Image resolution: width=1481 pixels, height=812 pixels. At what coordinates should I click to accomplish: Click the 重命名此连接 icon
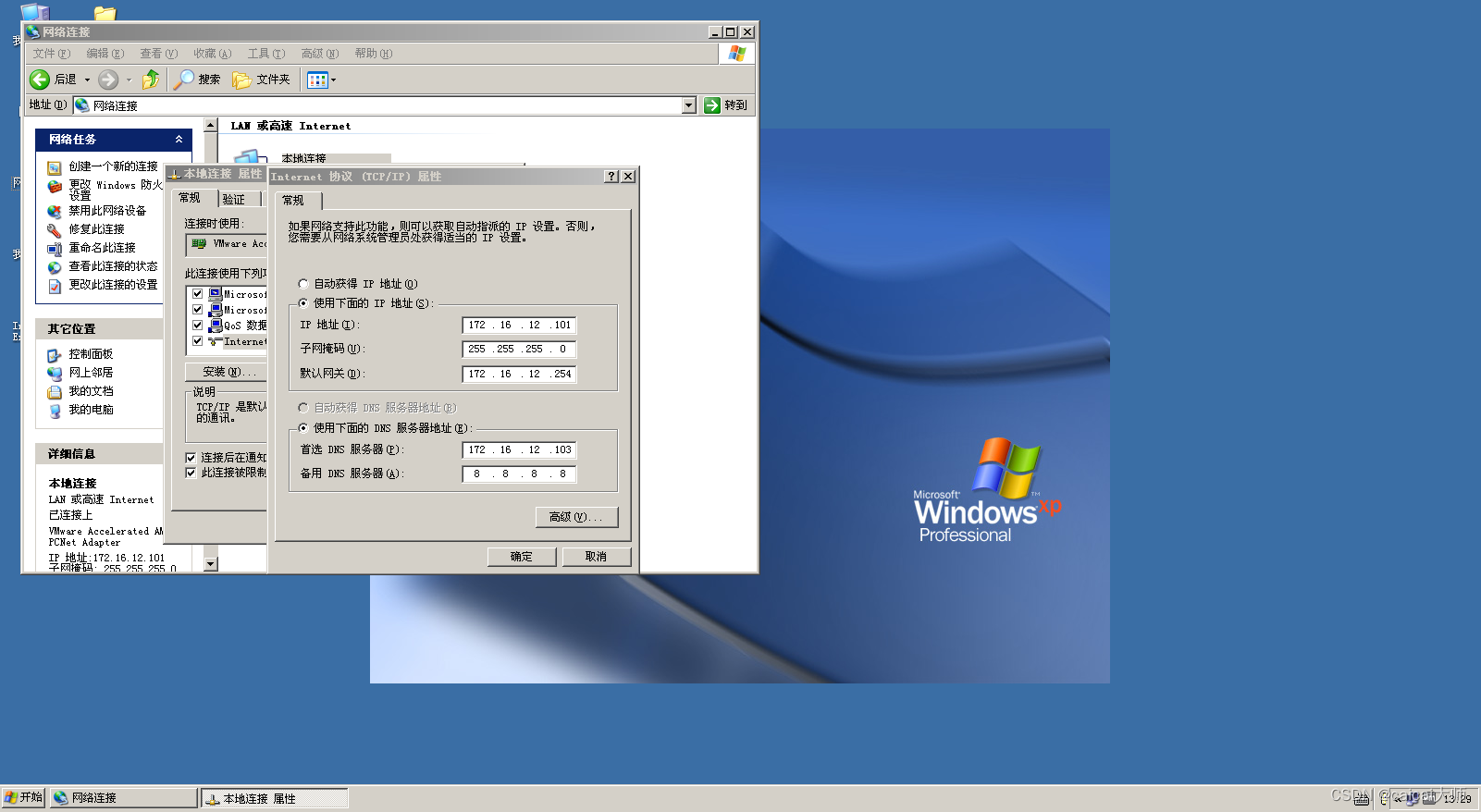click(55, 248)
